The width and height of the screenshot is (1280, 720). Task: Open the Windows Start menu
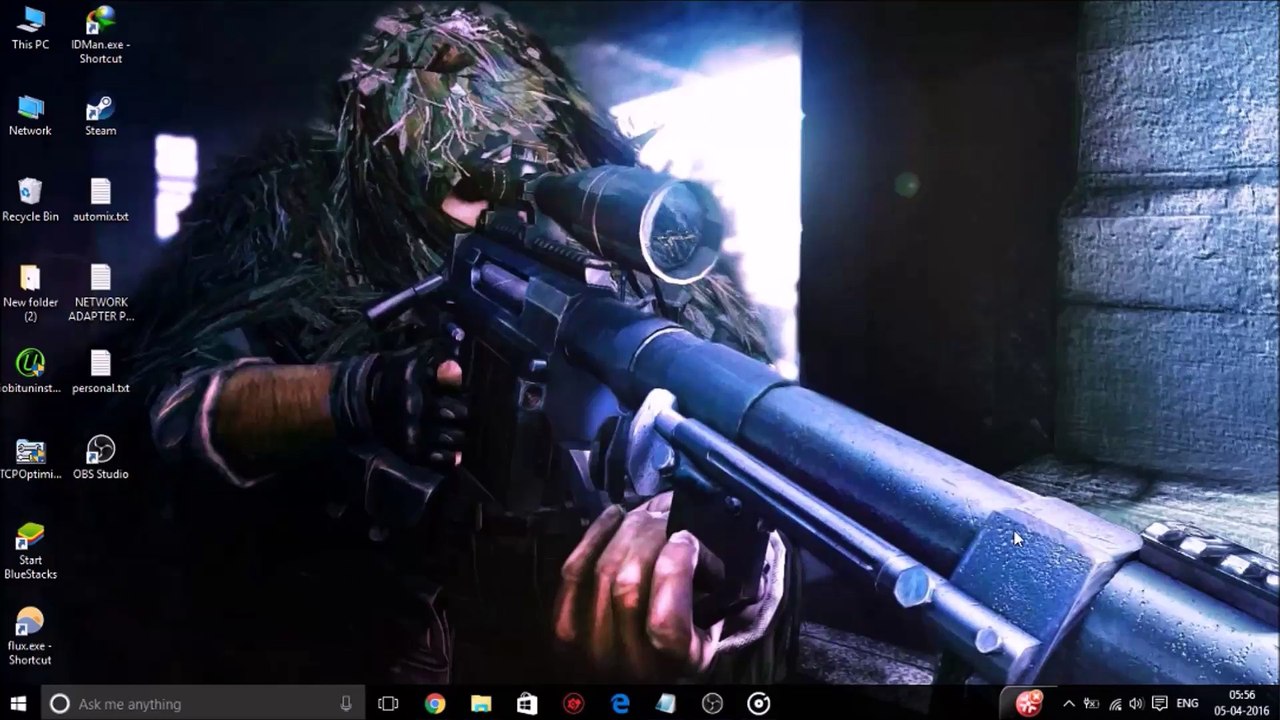tap(18, 704)
